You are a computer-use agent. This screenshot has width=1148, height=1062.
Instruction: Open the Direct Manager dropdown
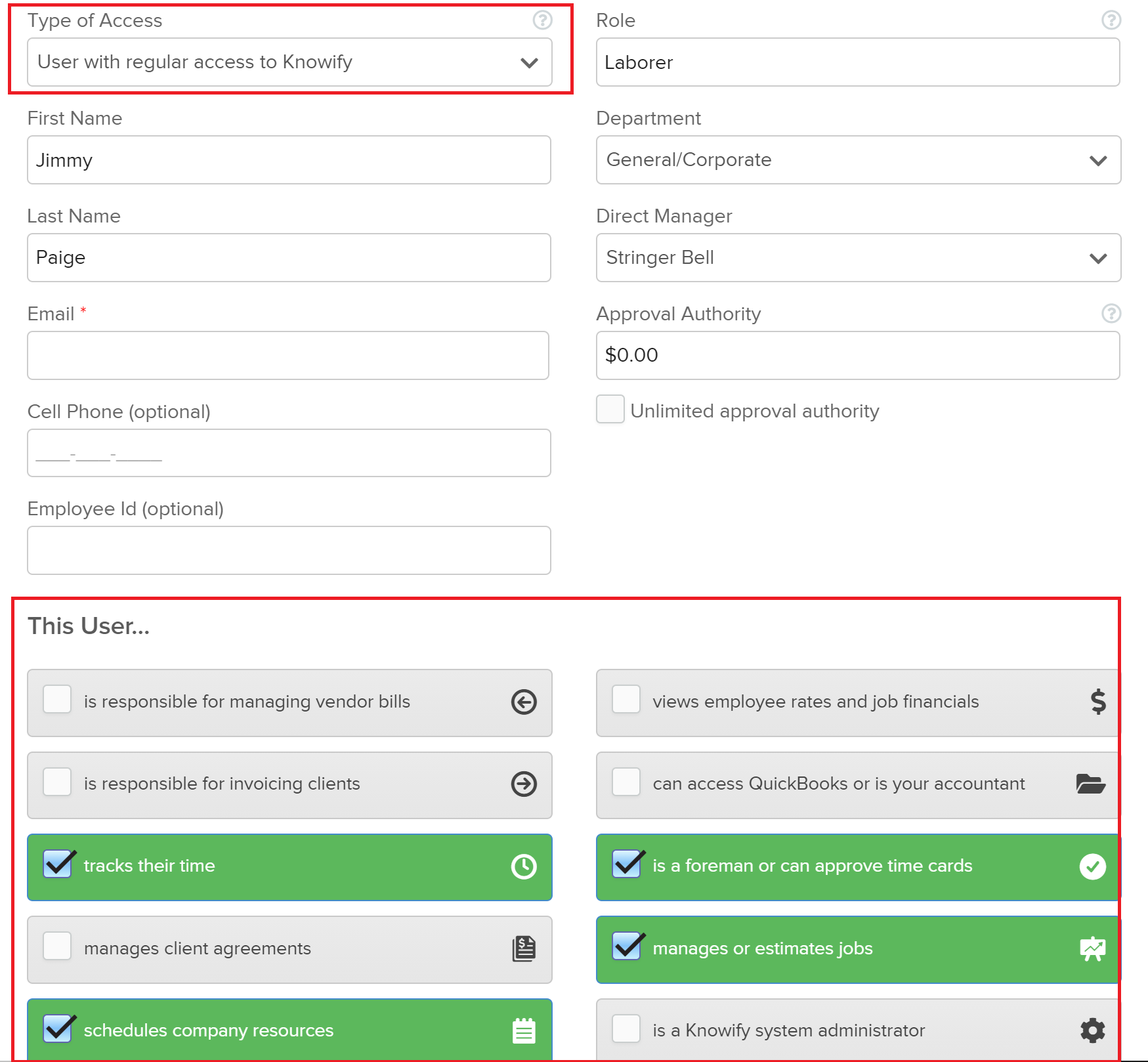coord(858,258)
